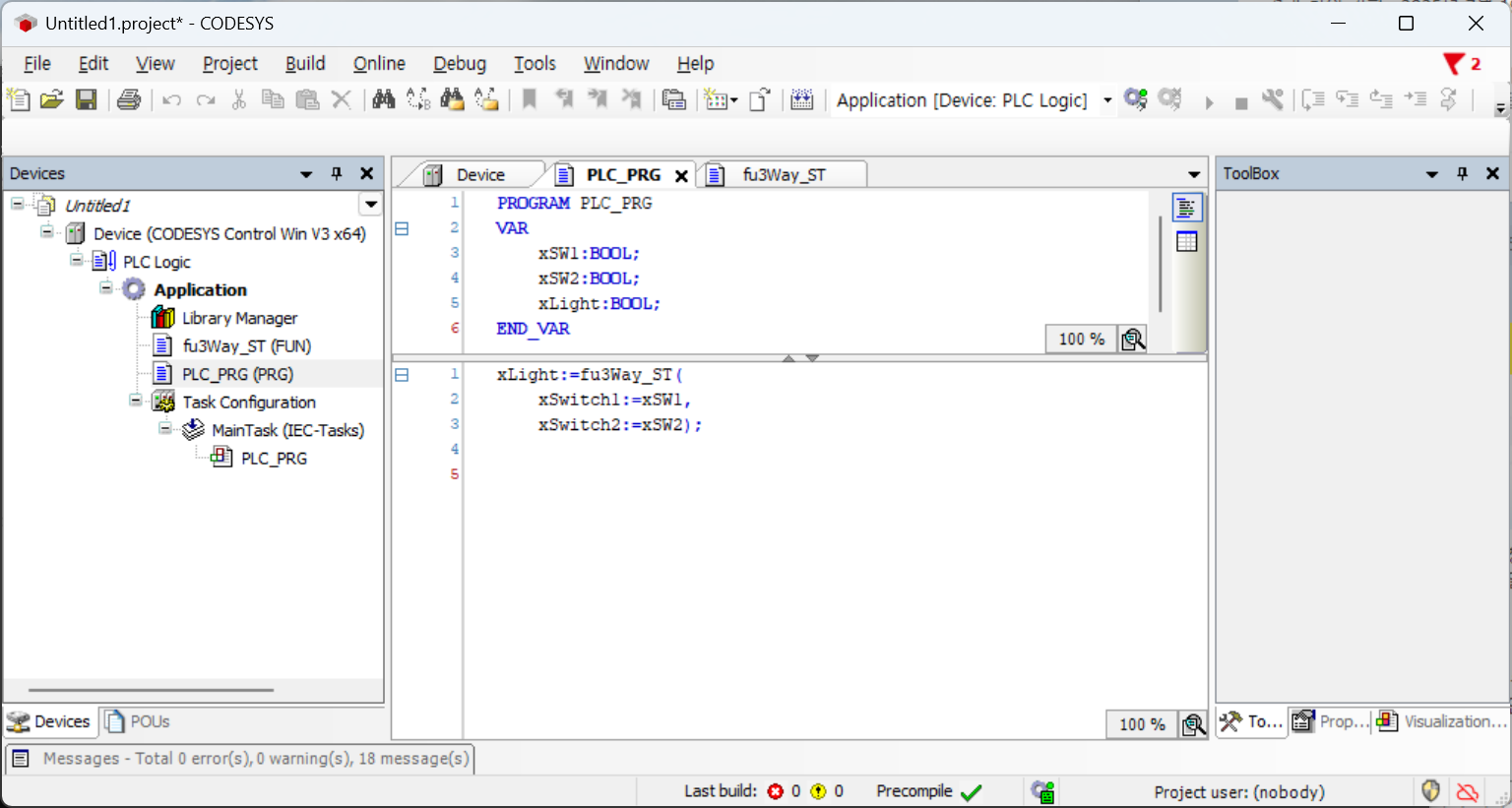Toggle bookmark with the flag icon

530,99
